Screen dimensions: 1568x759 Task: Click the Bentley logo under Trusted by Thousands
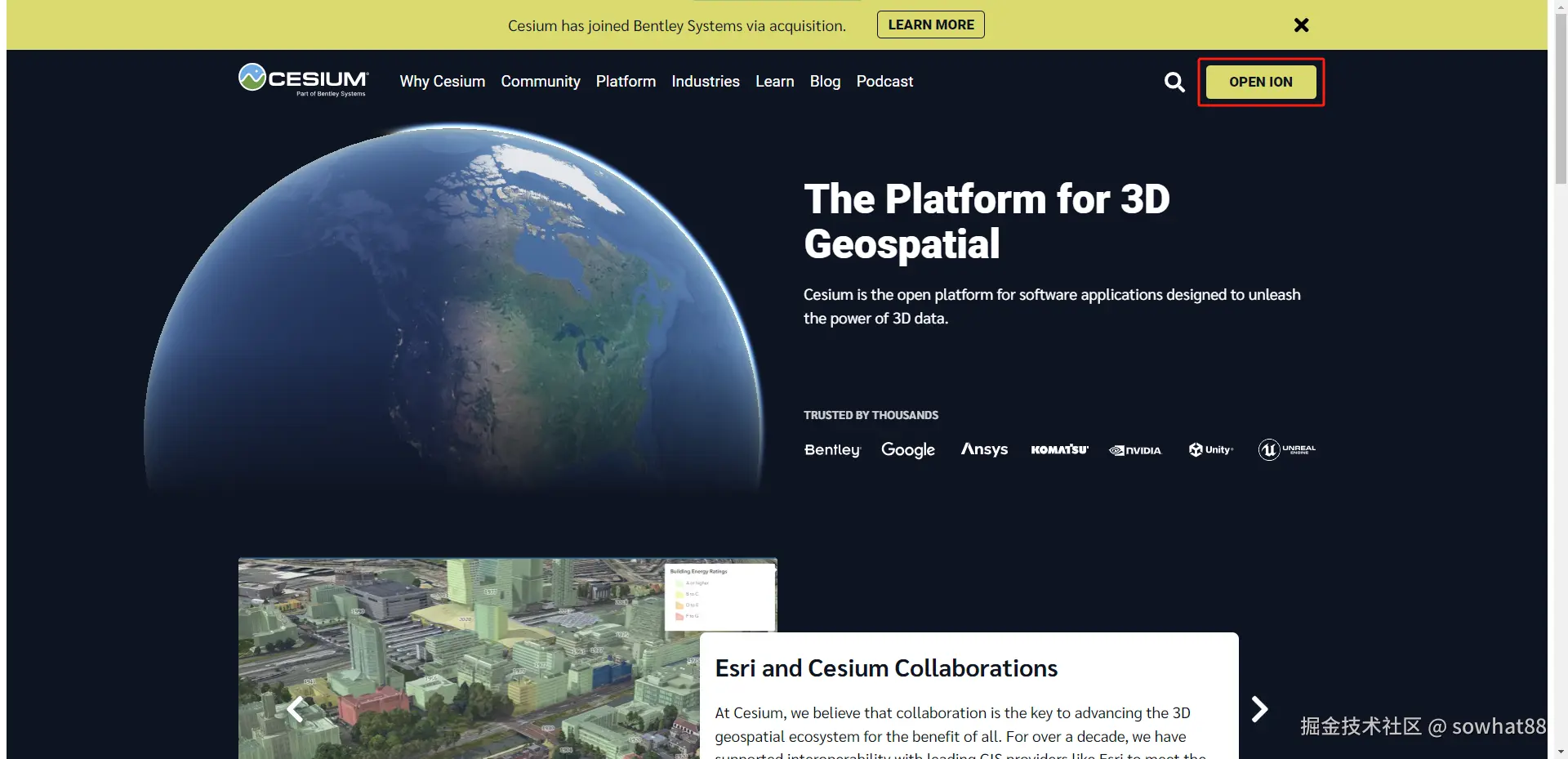tap(832, 449)
